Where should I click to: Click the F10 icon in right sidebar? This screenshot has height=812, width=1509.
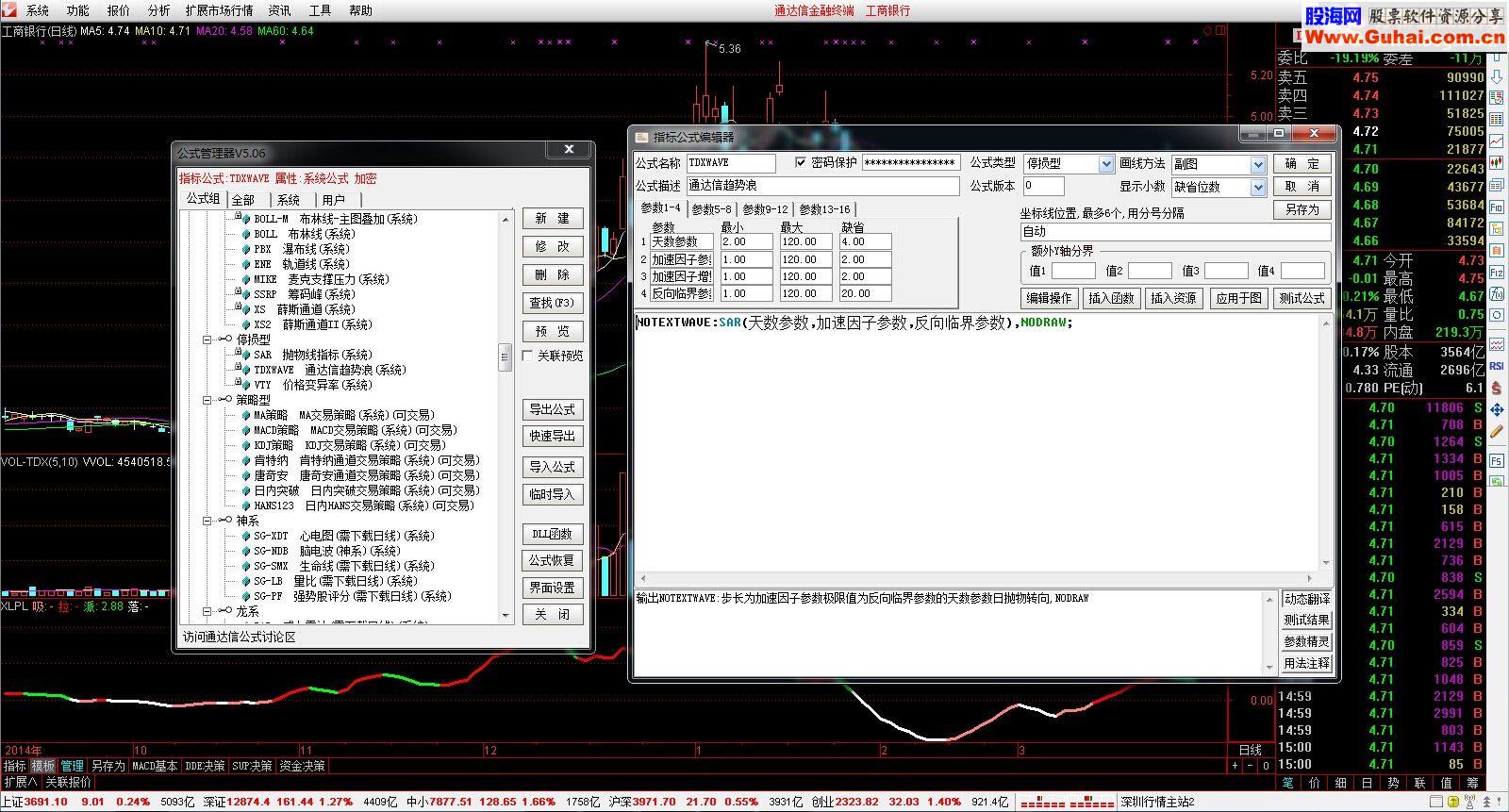(1497, 207)
